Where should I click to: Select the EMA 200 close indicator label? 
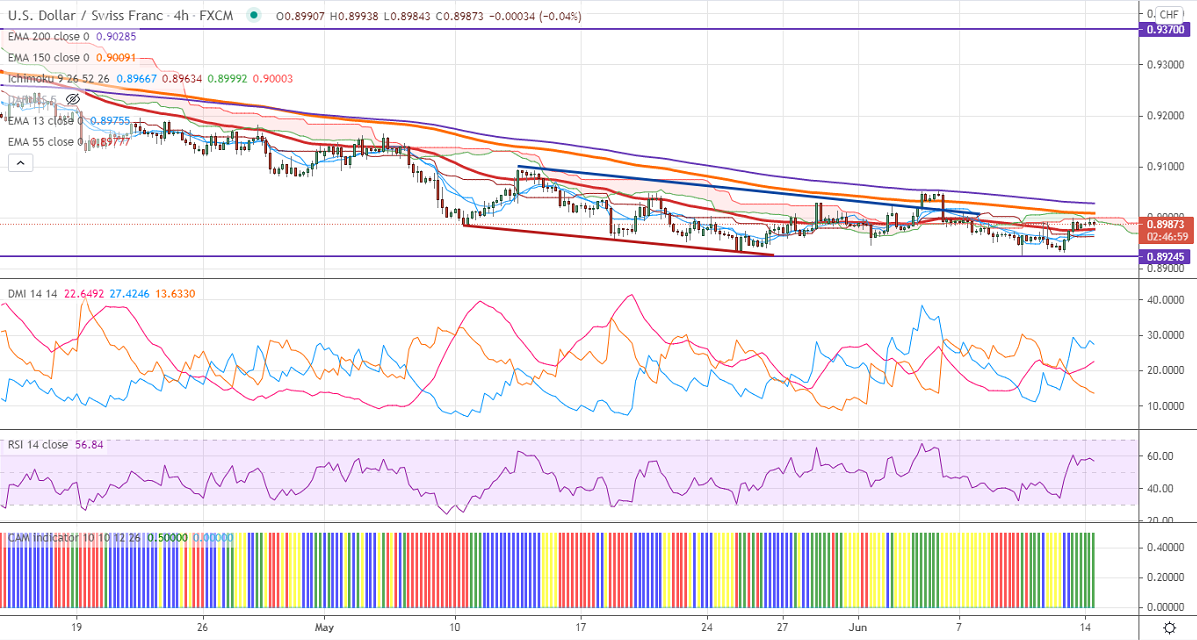48,37
